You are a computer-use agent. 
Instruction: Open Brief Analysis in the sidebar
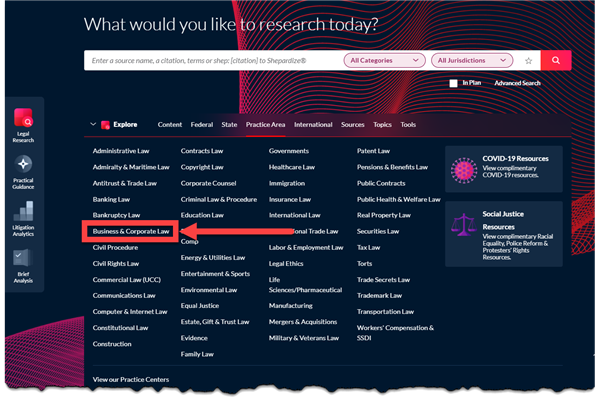tap(23, 266)
